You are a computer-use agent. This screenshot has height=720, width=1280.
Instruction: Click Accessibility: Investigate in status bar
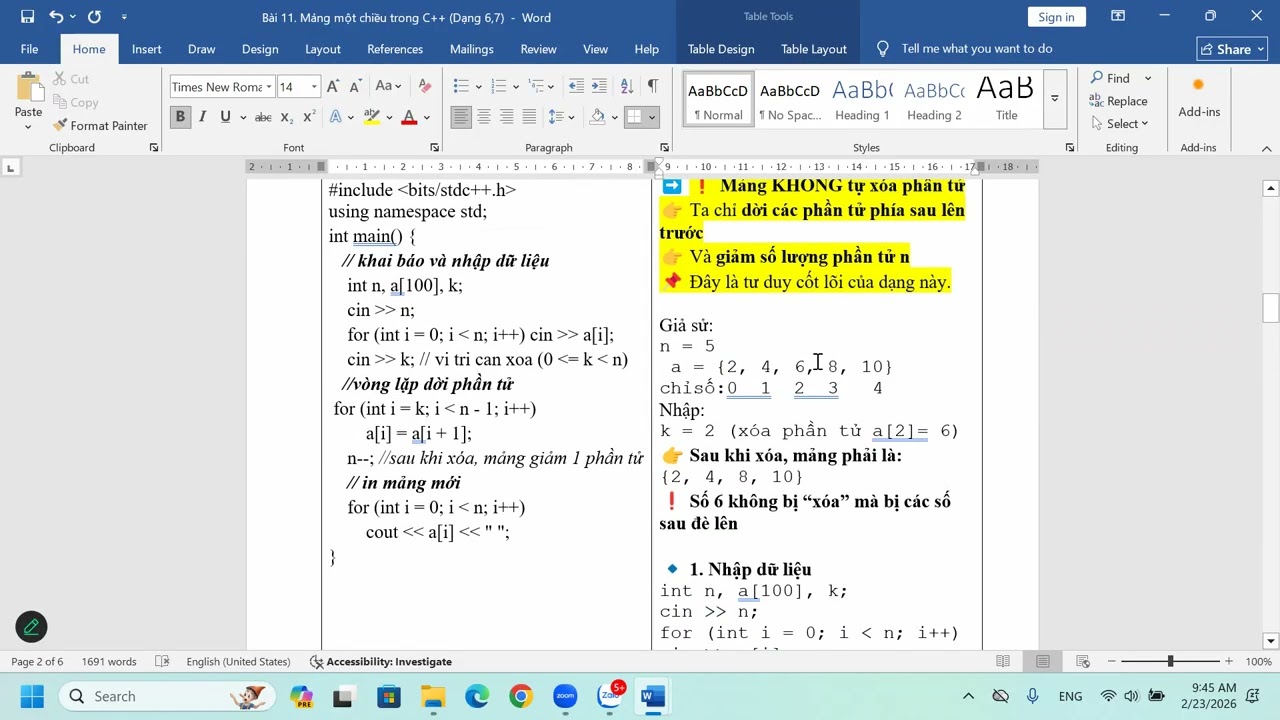[381, 661]
